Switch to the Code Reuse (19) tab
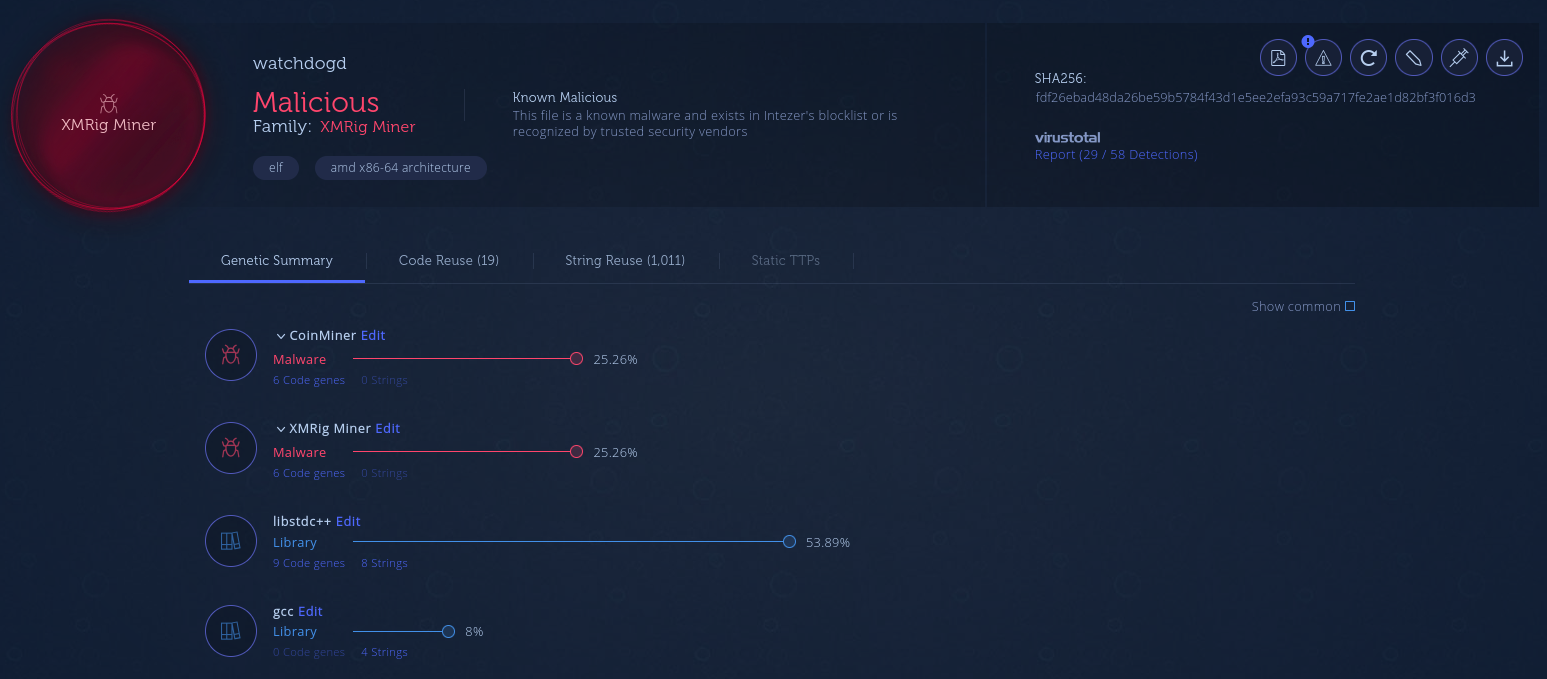Image resolution: width=1547 pixels, height=679 pixels. click(448, 260)
